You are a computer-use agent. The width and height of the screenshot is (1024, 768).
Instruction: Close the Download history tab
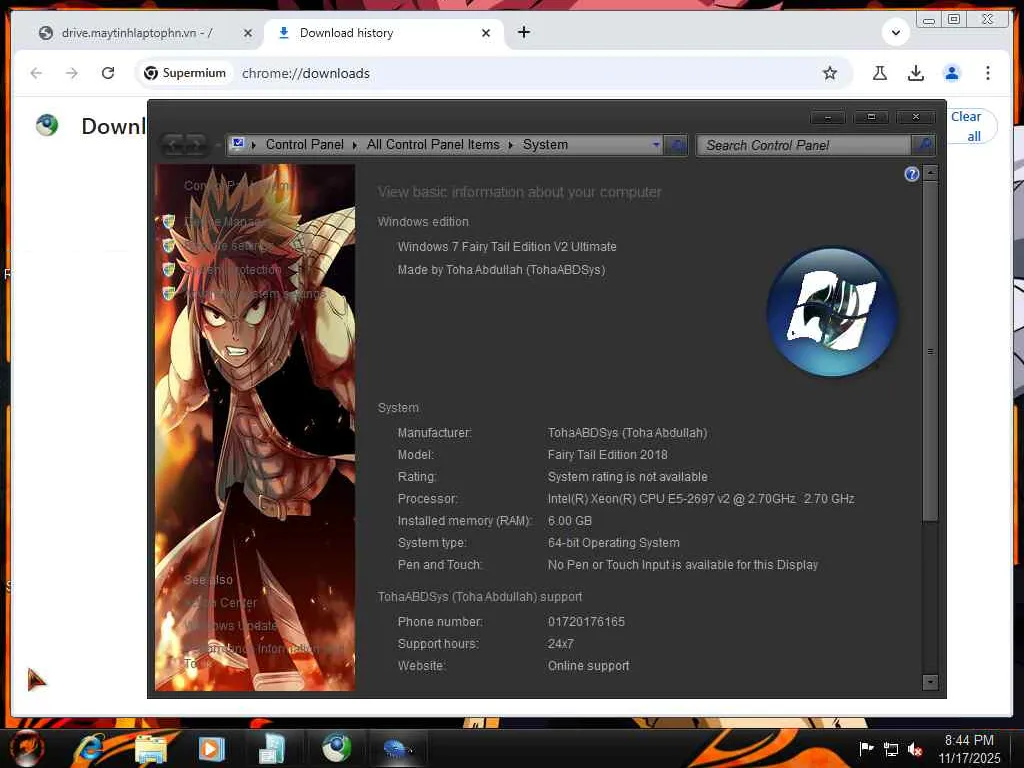[485, 33]
